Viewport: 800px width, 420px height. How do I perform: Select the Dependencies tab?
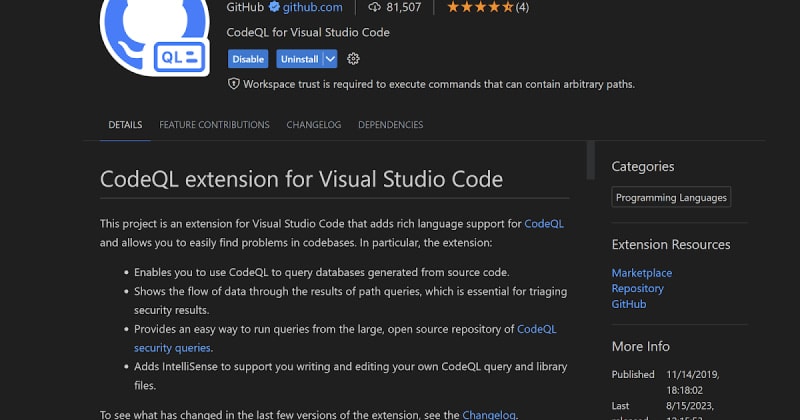[x=390, y=125]
